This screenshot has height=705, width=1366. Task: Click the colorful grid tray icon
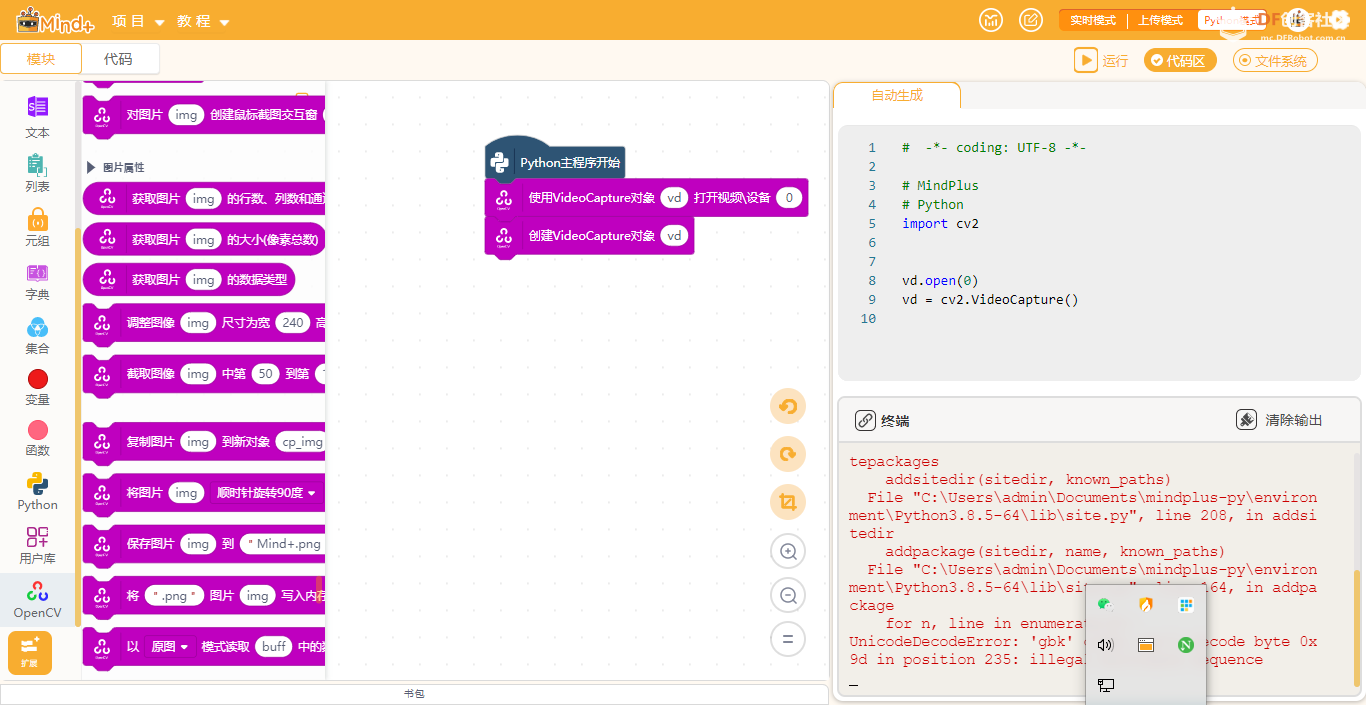(x=1186, y=605)
